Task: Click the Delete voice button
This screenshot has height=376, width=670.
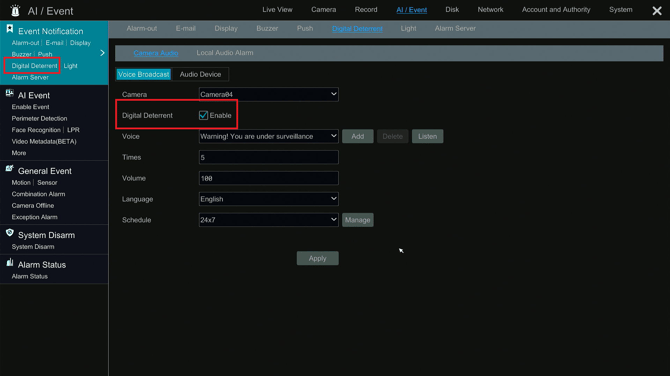Action: click(392, 136)
